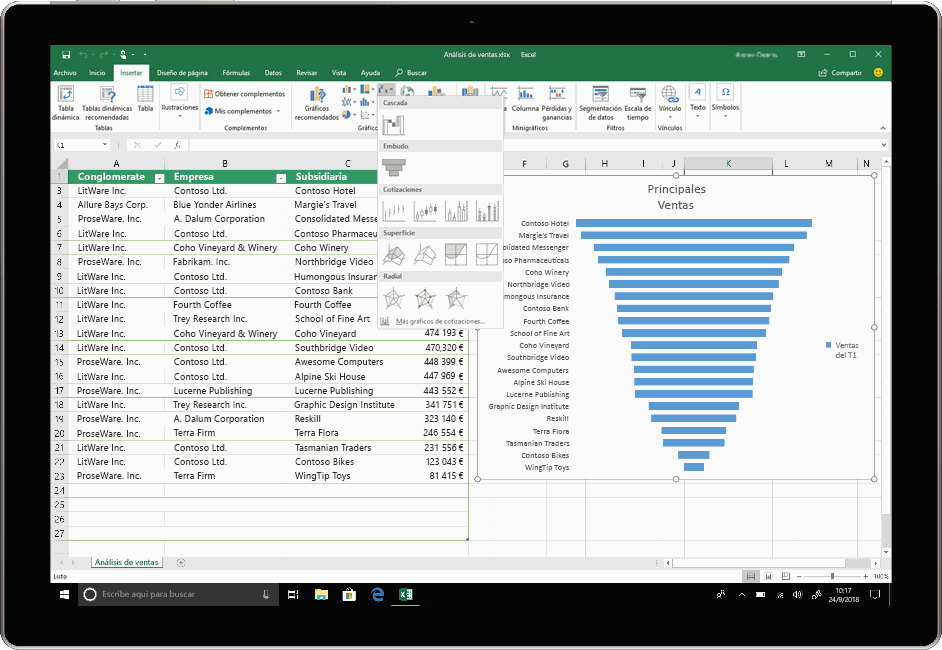Insert a Columna sparkline

click(526, 99)
